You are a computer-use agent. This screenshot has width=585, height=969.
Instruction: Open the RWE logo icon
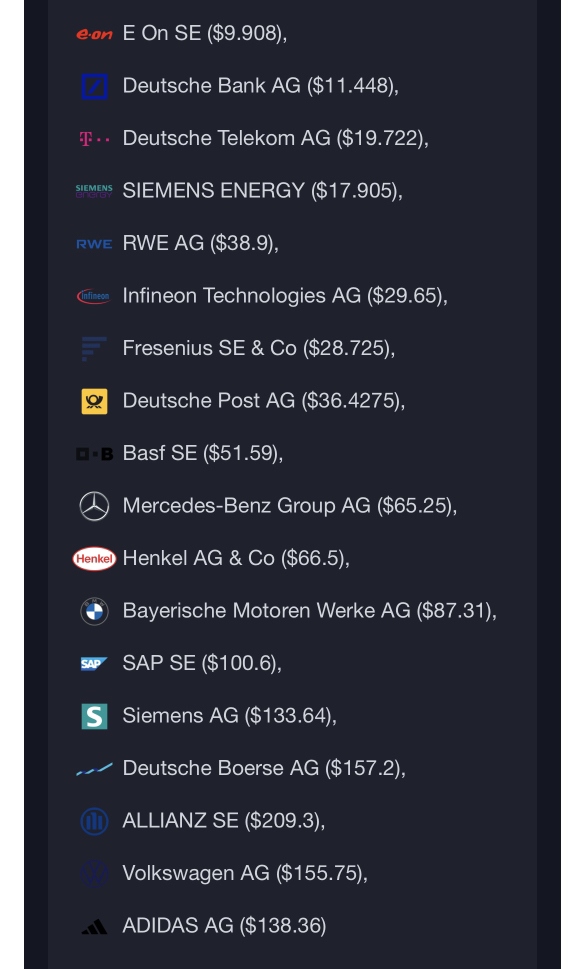(x=94, y=244)
